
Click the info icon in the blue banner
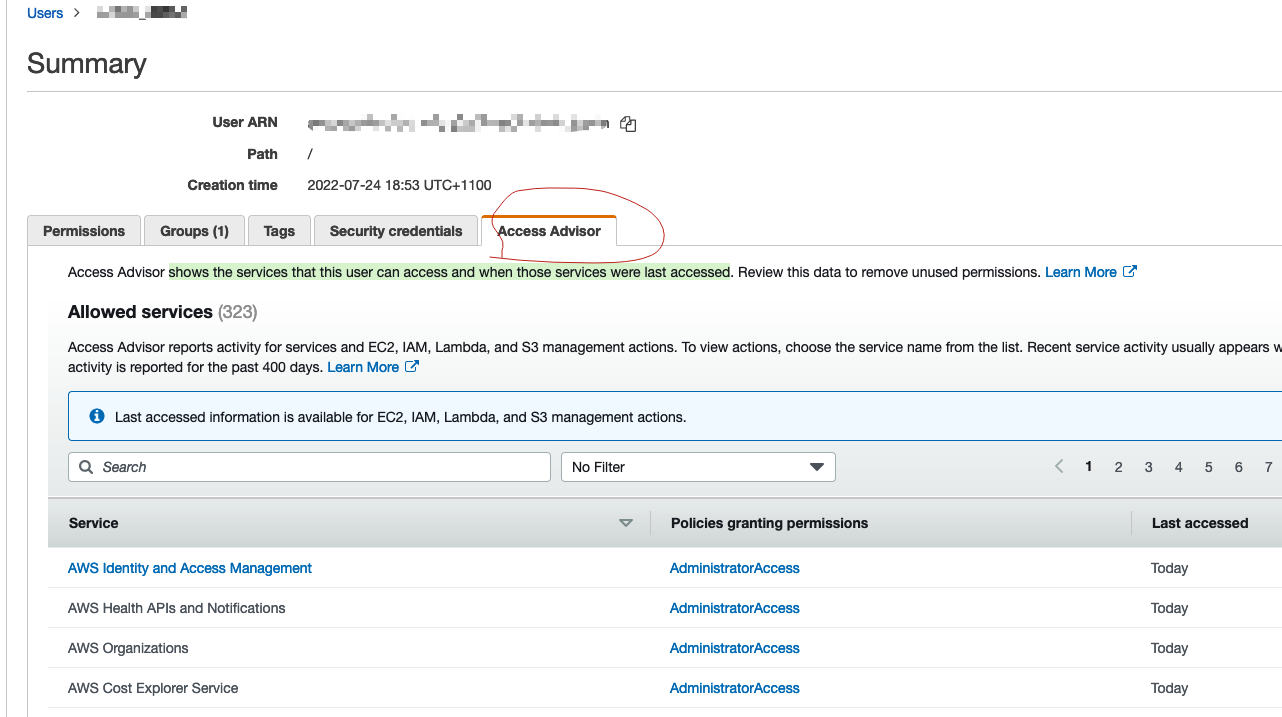[96, 415]
